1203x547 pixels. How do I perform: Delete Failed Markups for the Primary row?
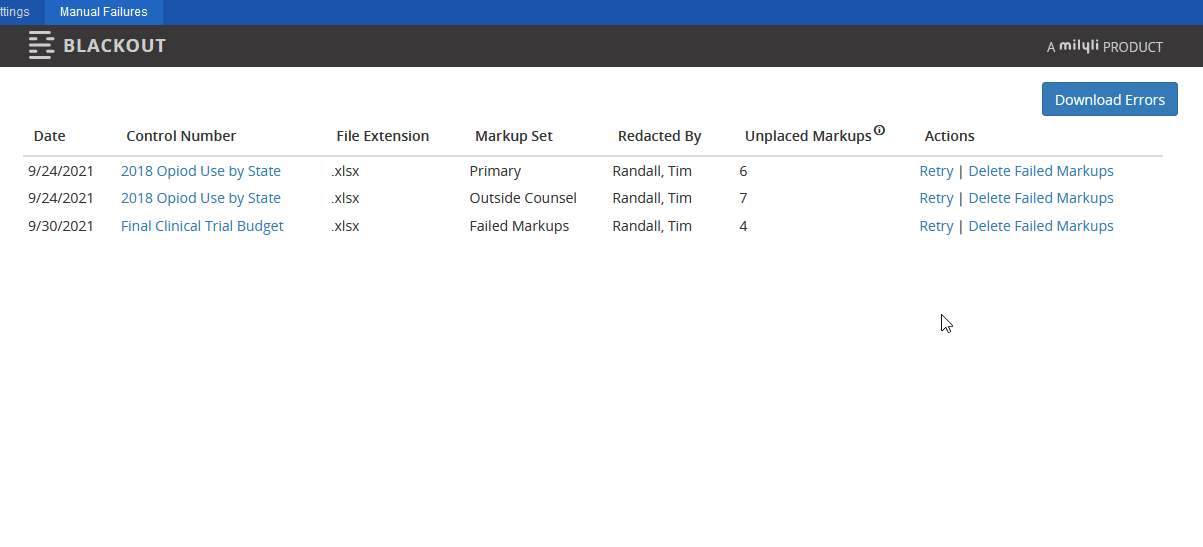point(1041,171)
